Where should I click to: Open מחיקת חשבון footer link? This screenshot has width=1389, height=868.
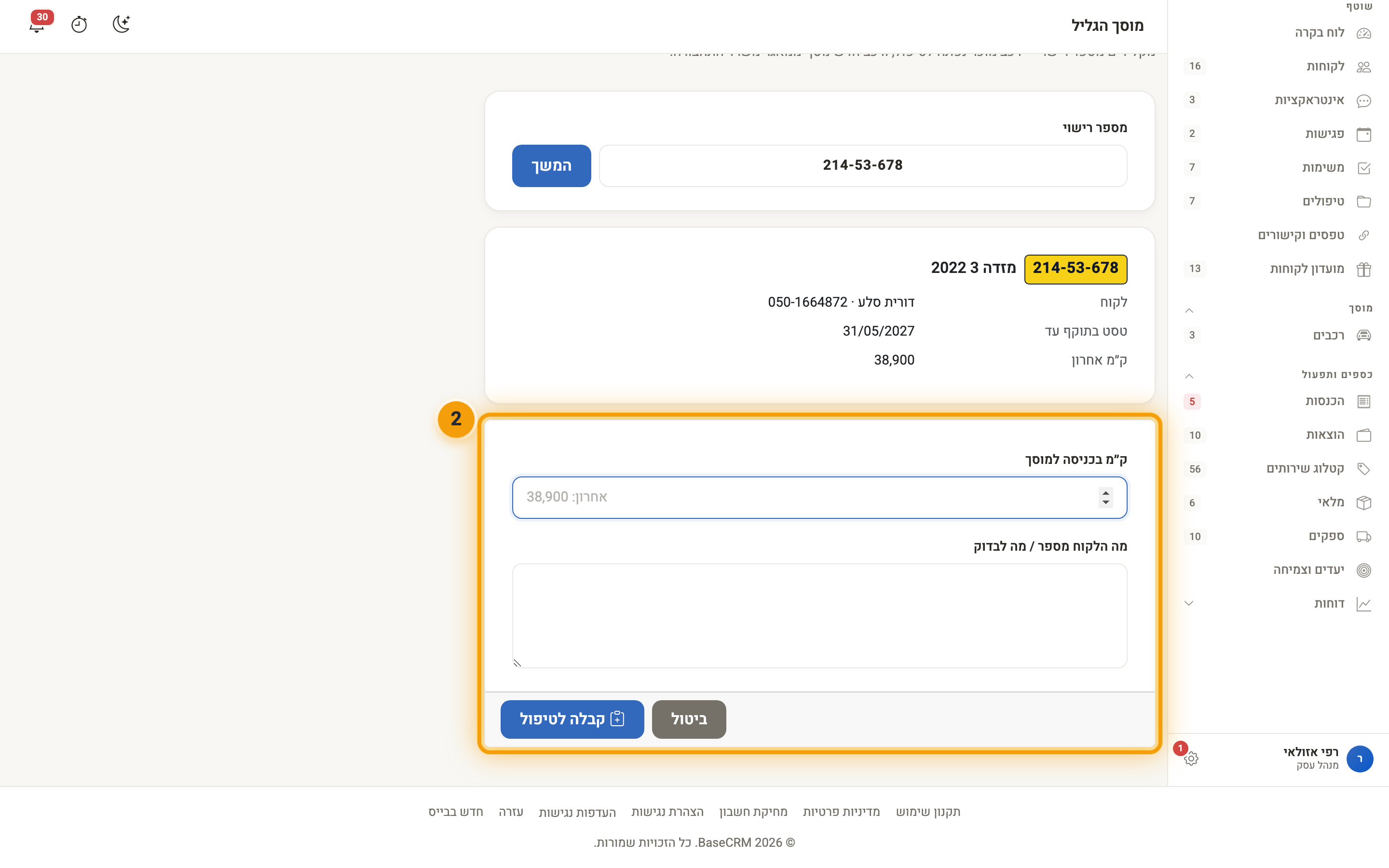[753, 812]
